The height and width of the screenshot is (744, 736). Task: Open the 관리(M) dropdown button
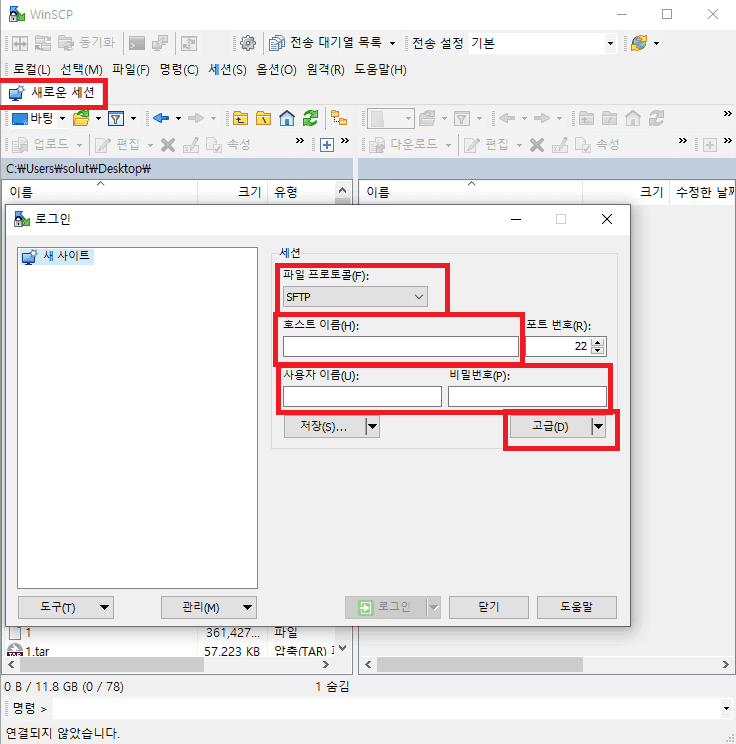(209, 607)
